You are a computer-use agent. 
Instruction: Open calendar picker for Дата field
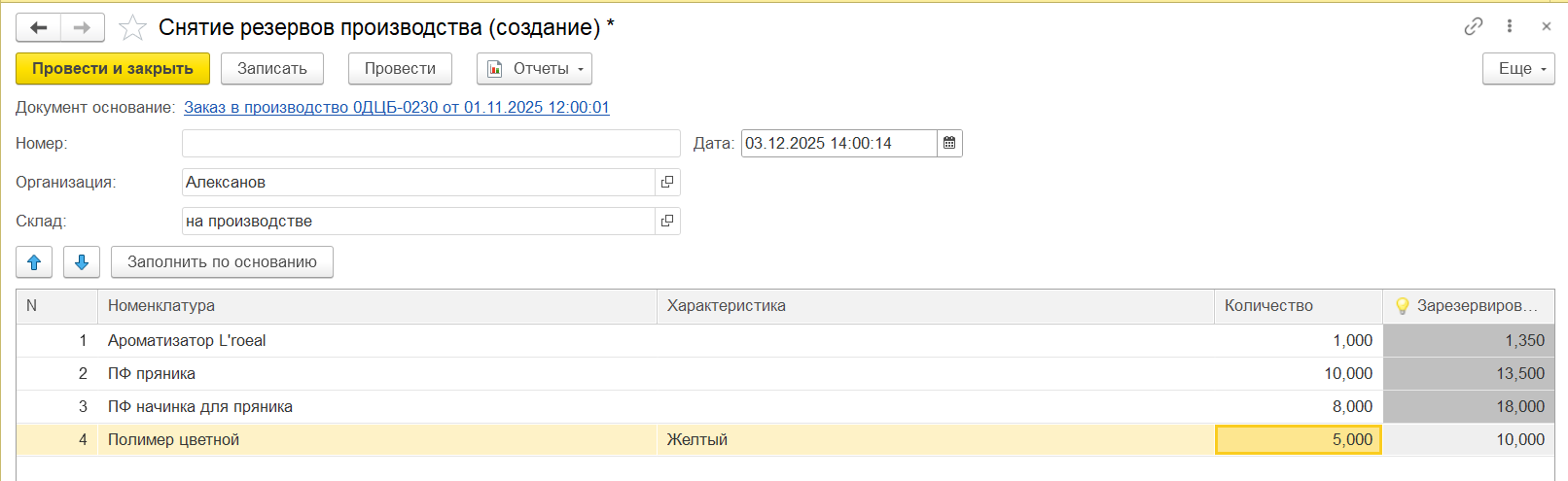949,144
